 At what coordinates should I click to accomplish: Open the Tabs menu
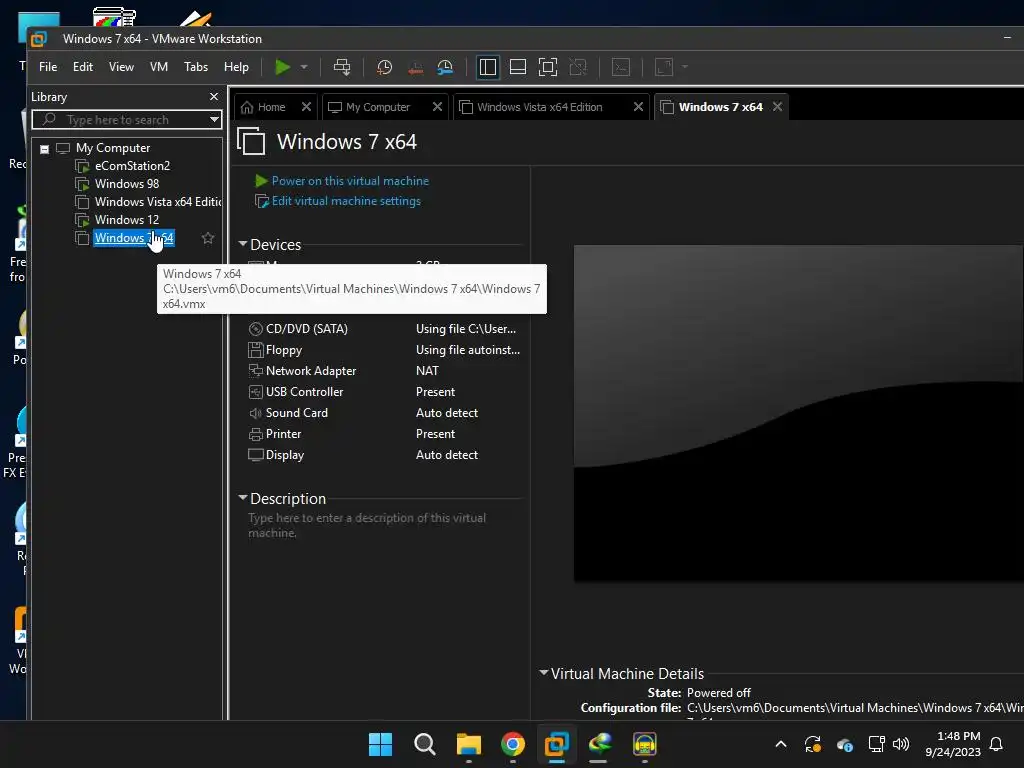point(196,67)
